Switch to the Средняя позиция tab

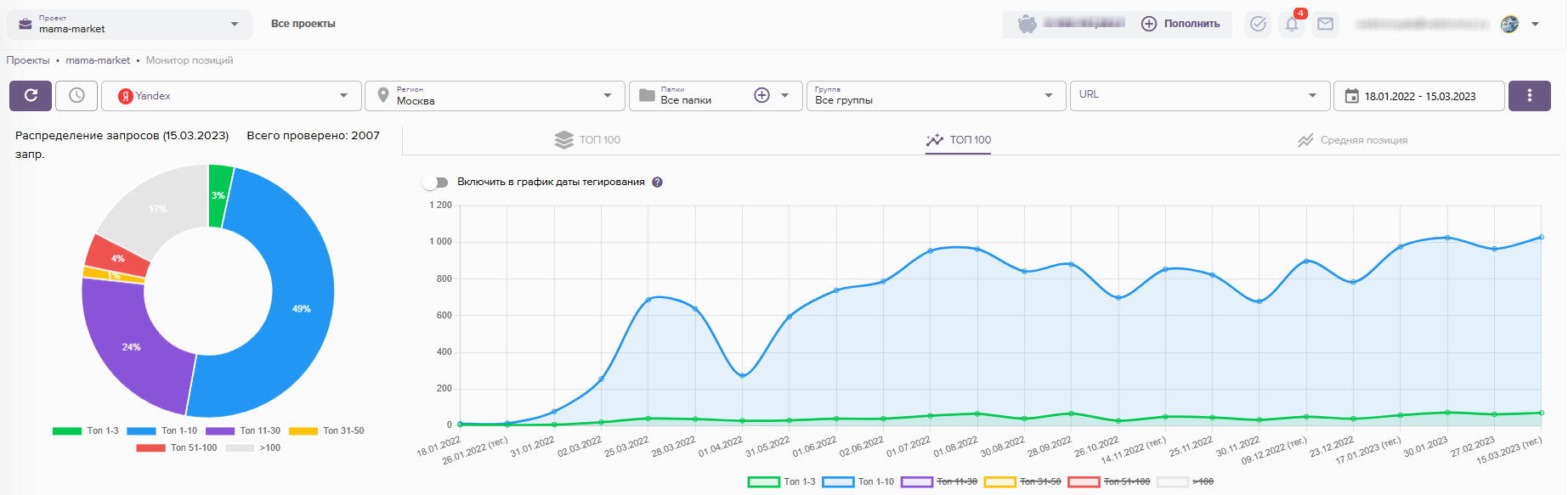coord(1352,140)
